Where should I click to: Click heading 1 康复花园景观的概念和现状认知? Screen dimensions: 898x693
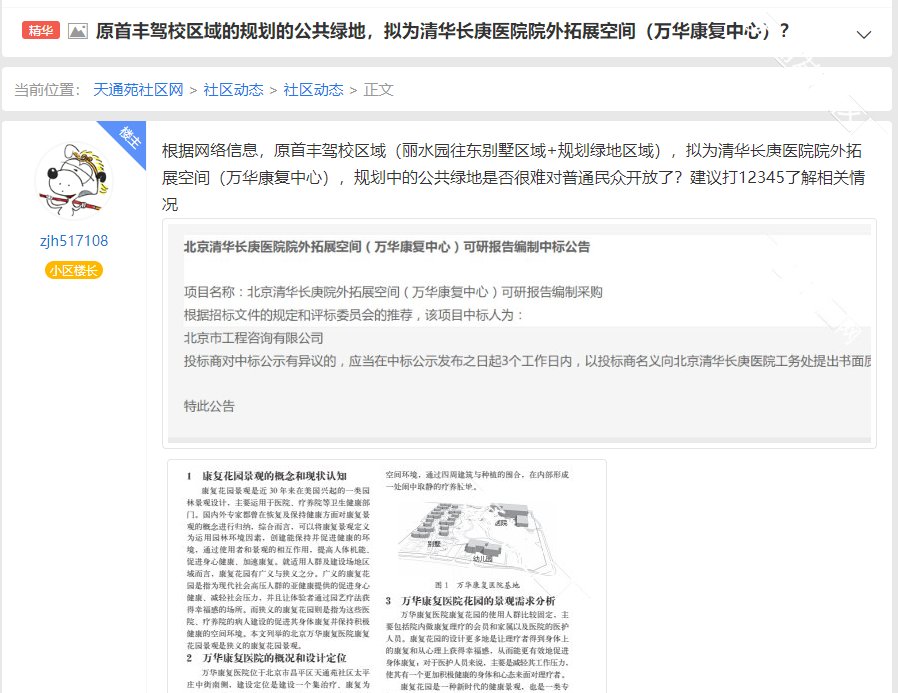click(x=274, y=476)
